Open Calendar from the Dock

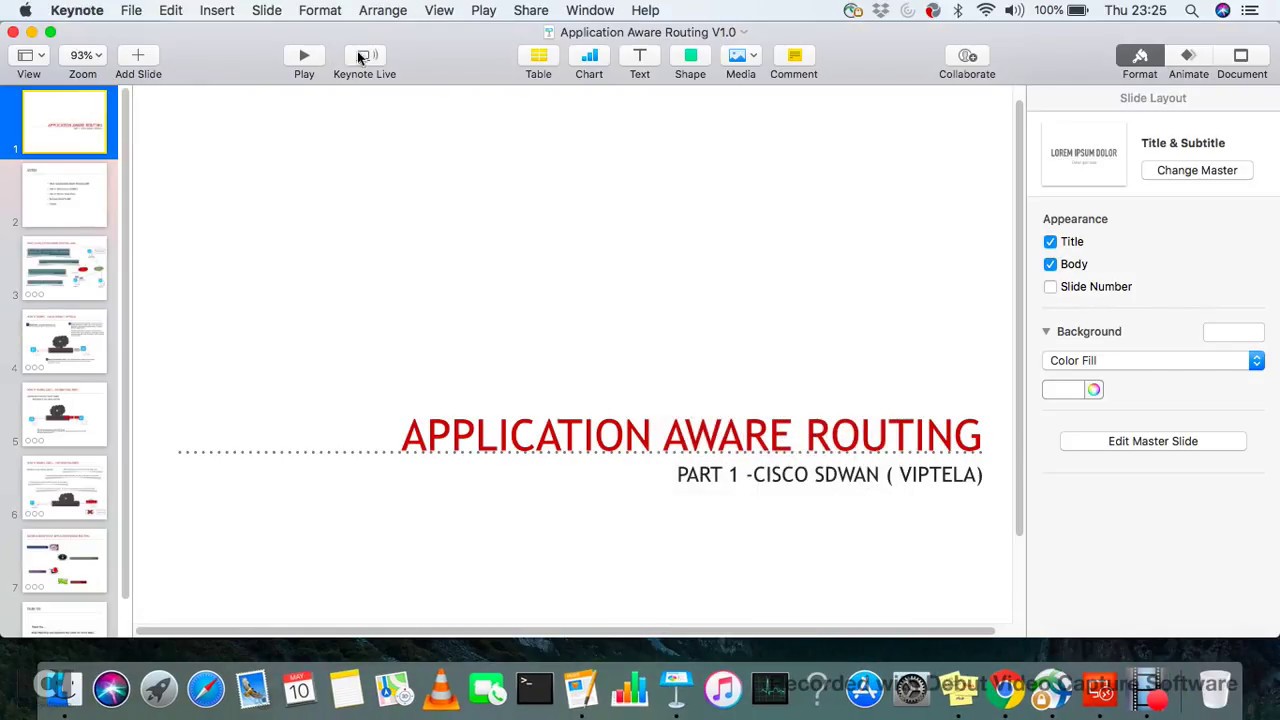(x=299, y=689)
